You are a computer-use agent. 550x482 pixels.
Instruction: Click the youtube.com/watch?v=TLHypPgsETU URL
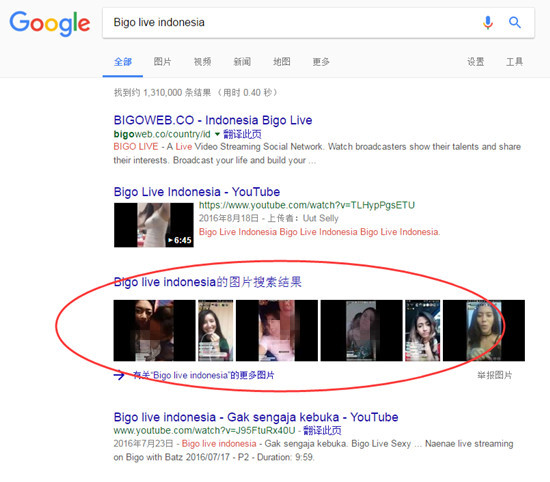pyautogui.click(x=307, y=205)
